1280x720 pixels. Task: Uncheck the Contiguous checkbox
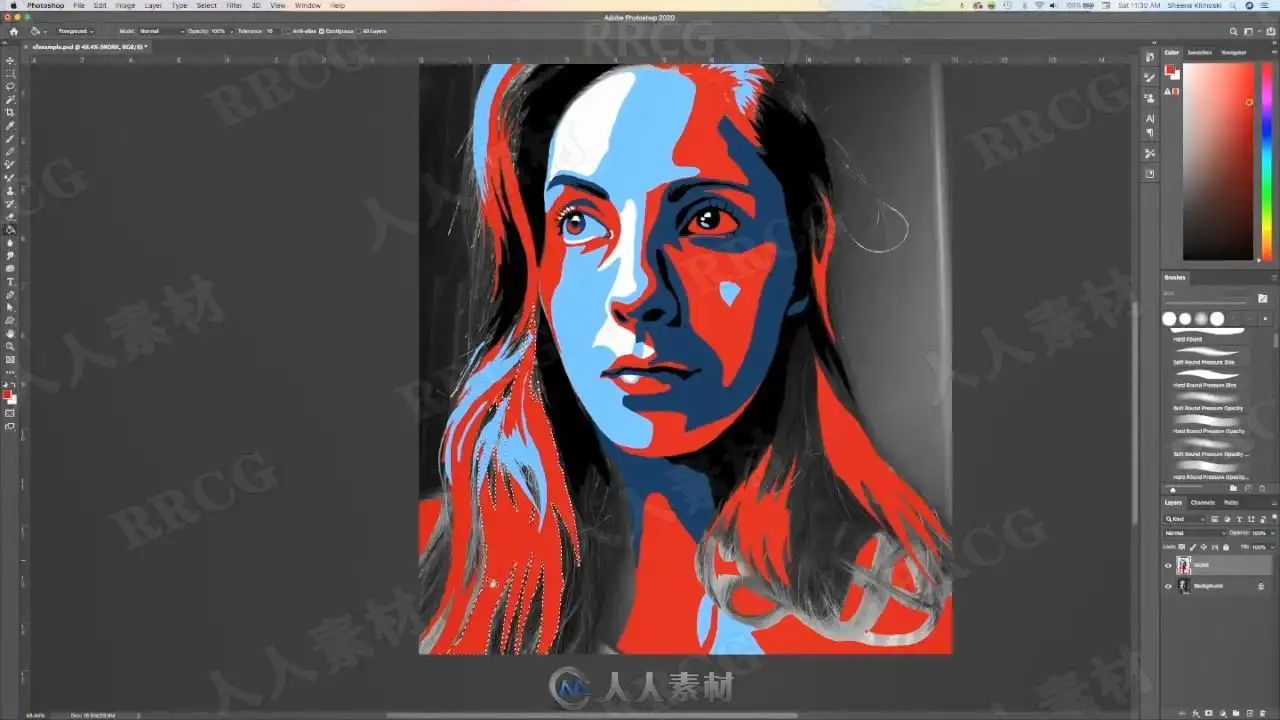[x=322, y=31]
